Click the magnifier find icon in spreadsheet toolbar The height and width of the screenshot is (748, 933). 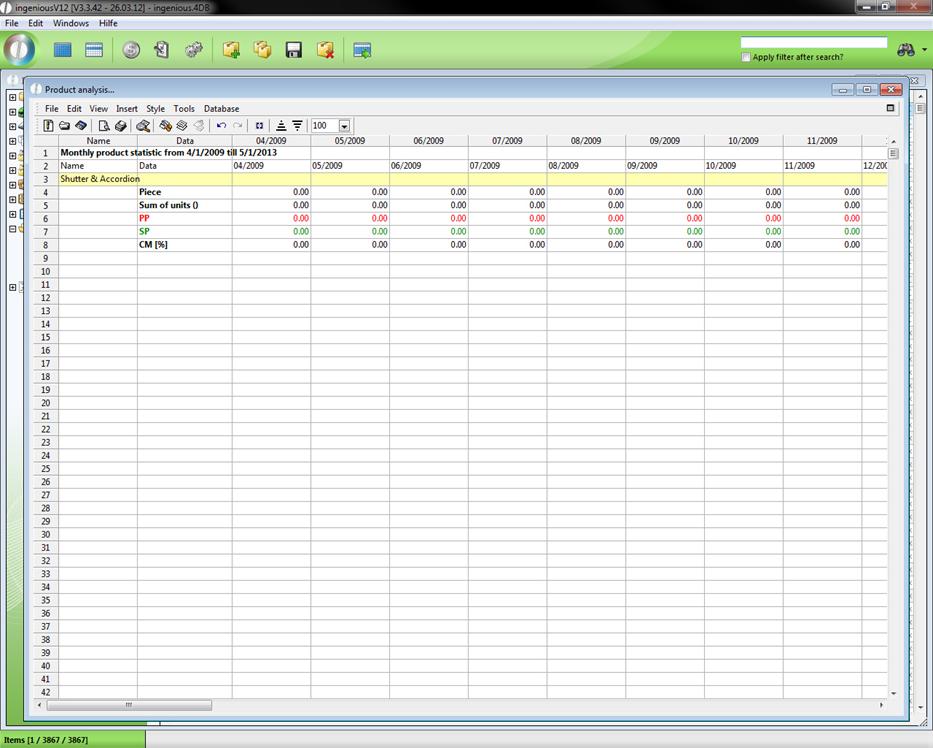(x=144, y=126)
